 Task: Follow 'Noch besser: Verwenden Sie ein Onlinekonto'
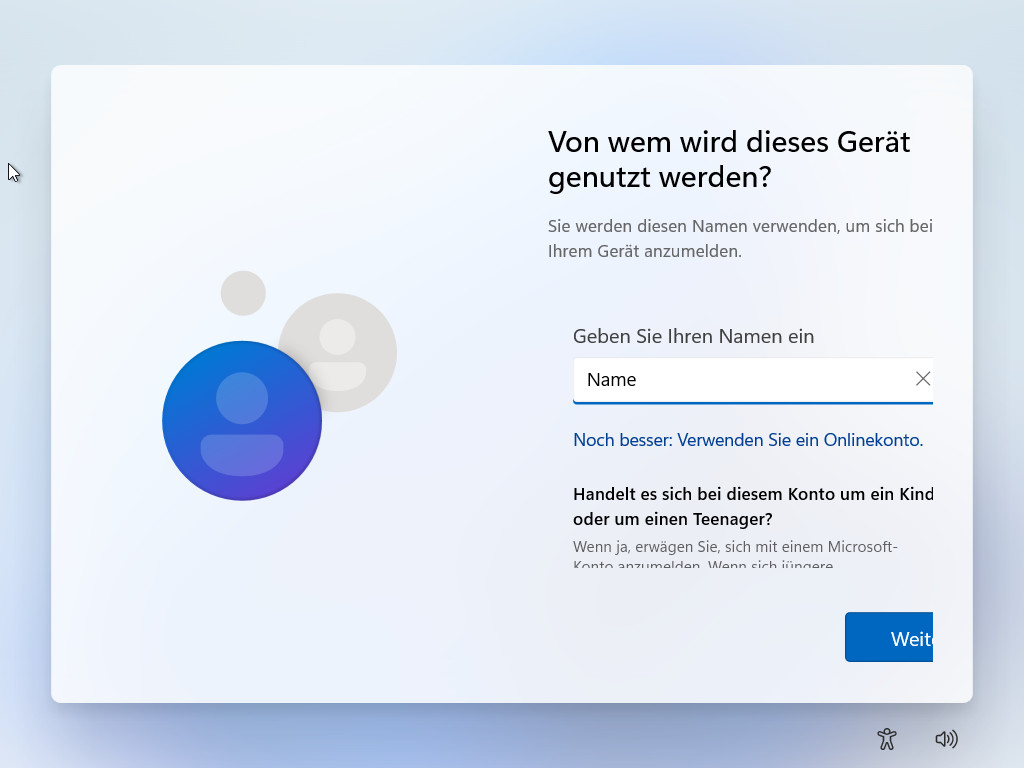[x=748, y=439]
